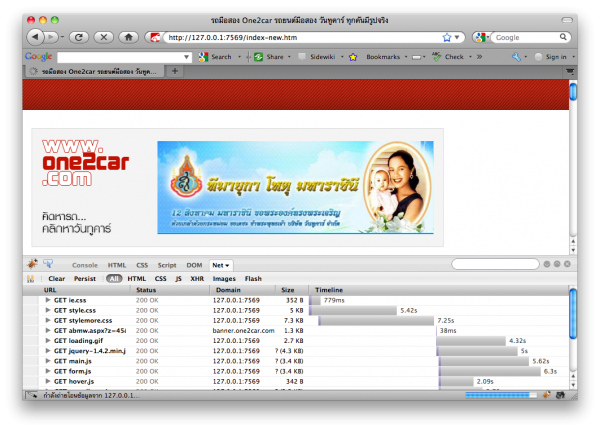Open a new tab with plus button

click(175, 71)
